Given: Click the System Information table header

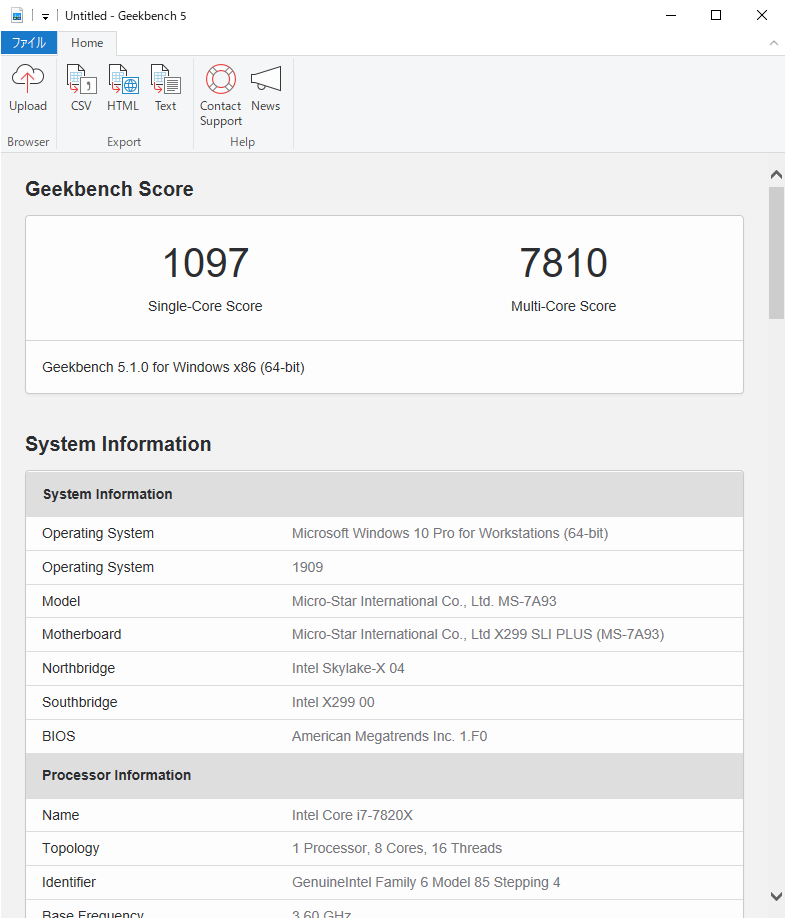Looking at the screenshot, I should (385, 494).
